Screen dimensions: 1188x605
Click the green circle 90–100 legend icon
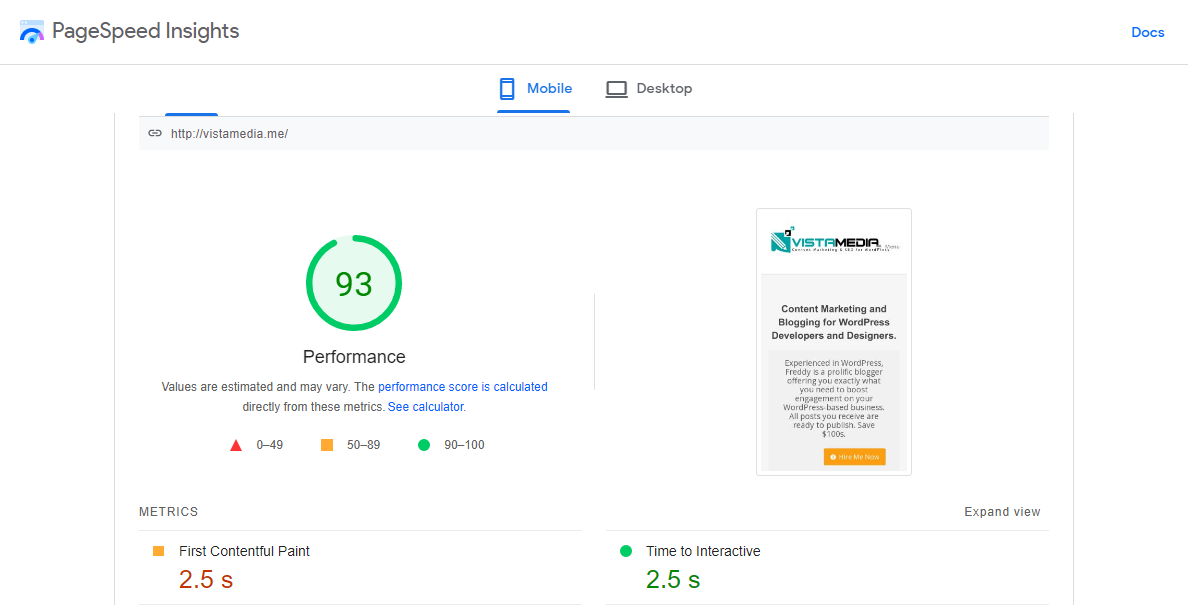(x=424, y=445)
